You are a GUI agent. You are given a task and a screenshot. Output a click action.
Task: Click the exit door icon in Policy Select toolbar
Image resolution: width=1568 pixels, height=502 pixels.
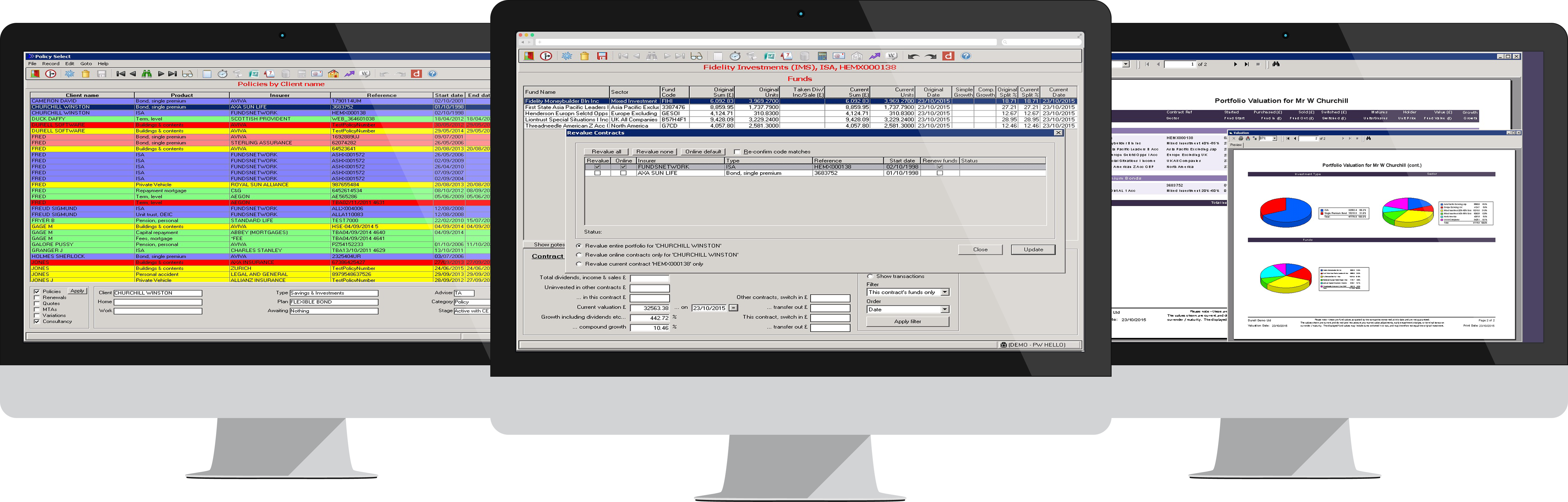[x=35, y=74]
